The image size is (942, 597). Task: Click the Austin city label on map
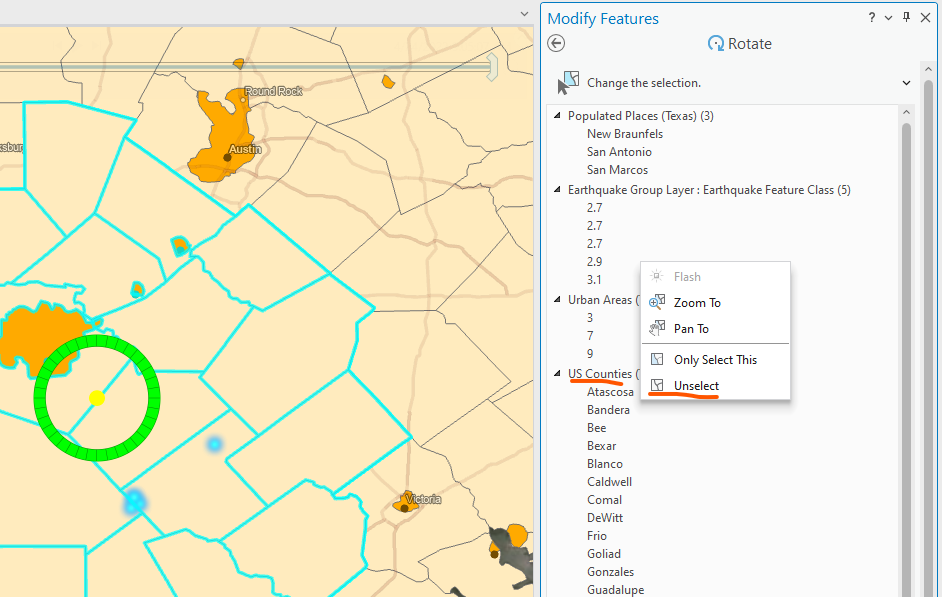(x=245, y=149)
